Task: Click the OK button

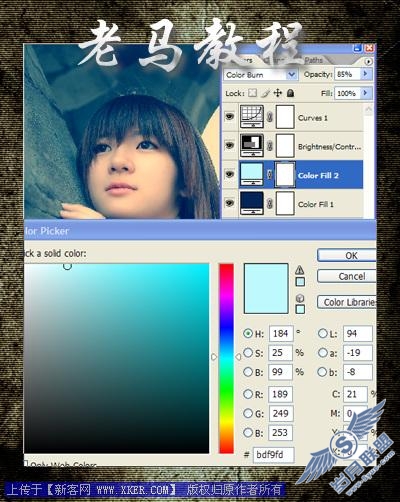Action: click(x=347, y=256)
